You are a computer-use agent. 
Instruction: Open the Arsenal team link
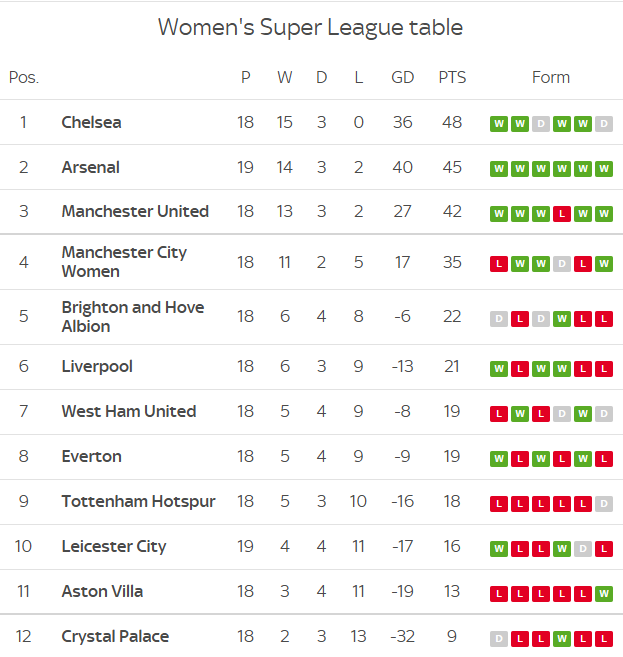(x=90, y=167)
